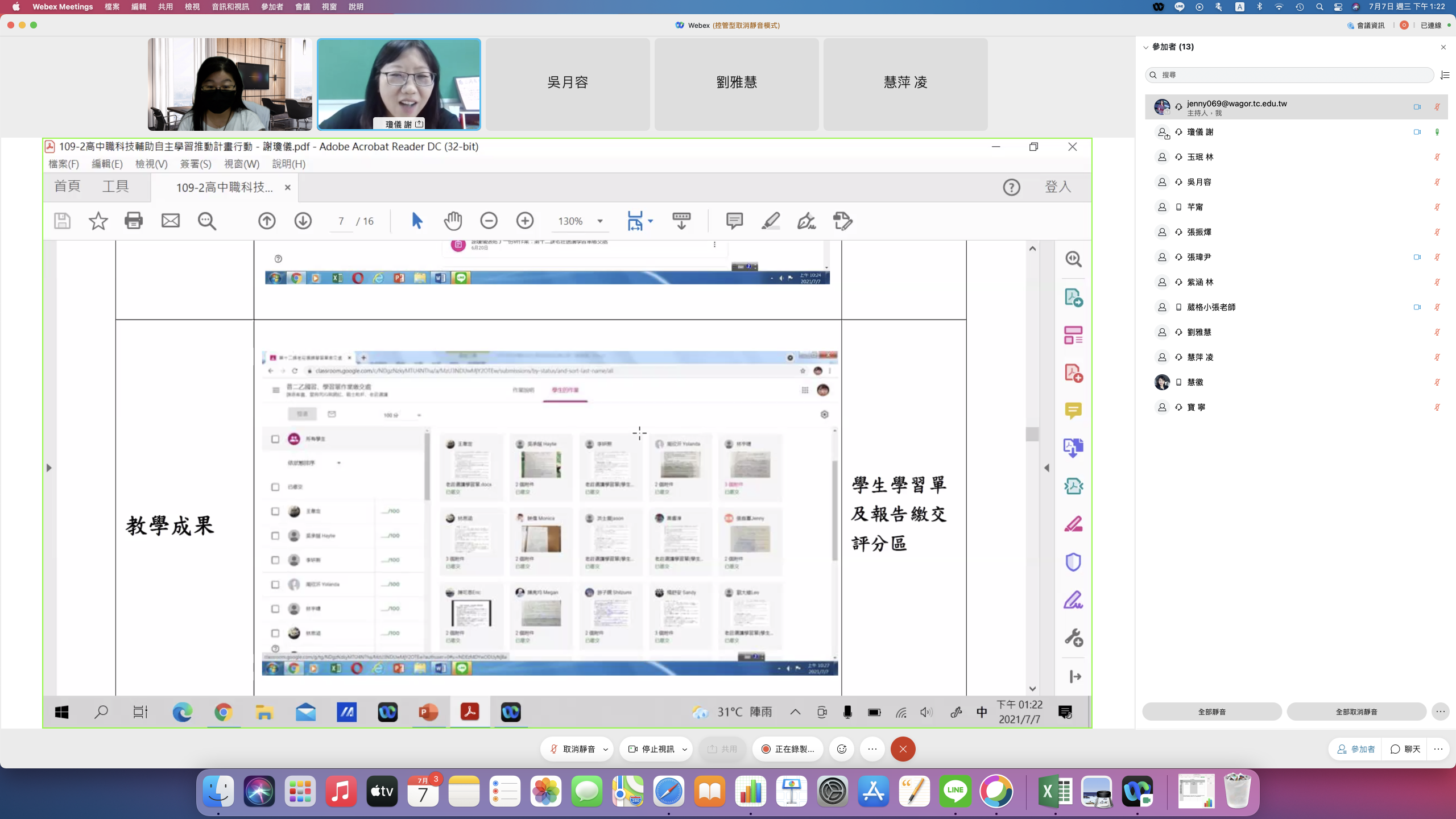Click the ellipsis beside unmute all button
1456x819 pixels.
[1440, 712]
